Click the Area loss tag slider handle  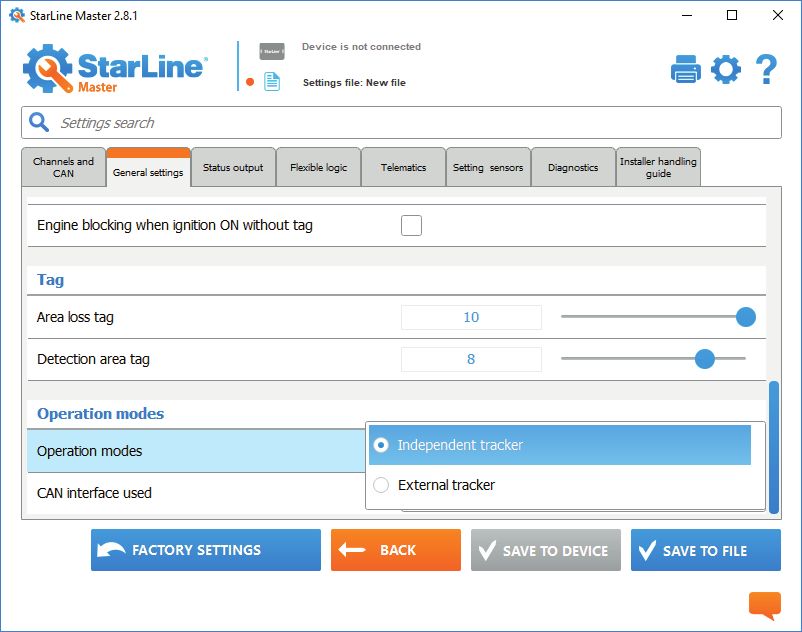(x=746, y=317)
